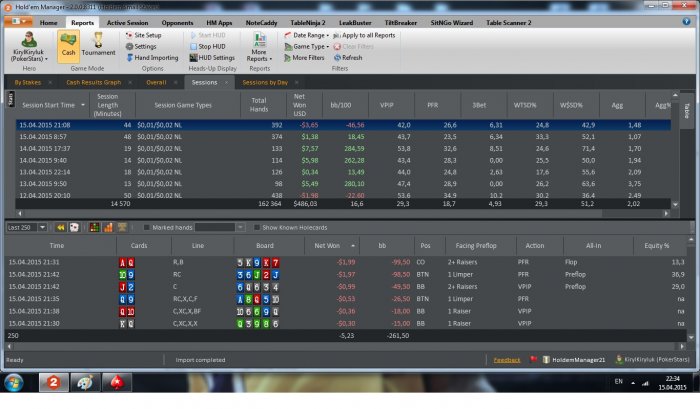
Task: Open the PokerStars taskbar icon
Action: pos(116,383)
